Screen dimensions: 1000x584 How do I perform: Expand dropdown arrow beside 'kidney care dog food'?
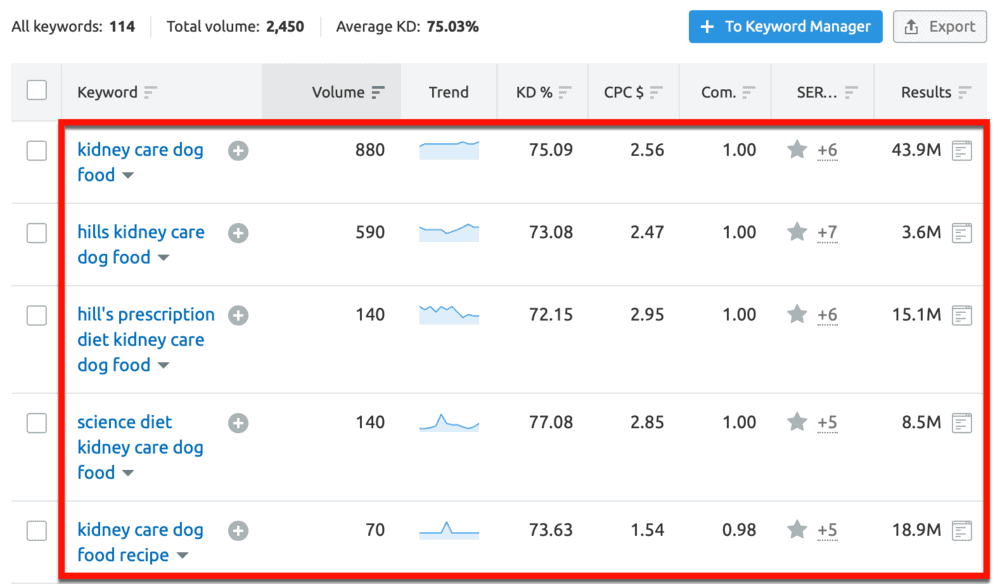(x=128, y=175)
